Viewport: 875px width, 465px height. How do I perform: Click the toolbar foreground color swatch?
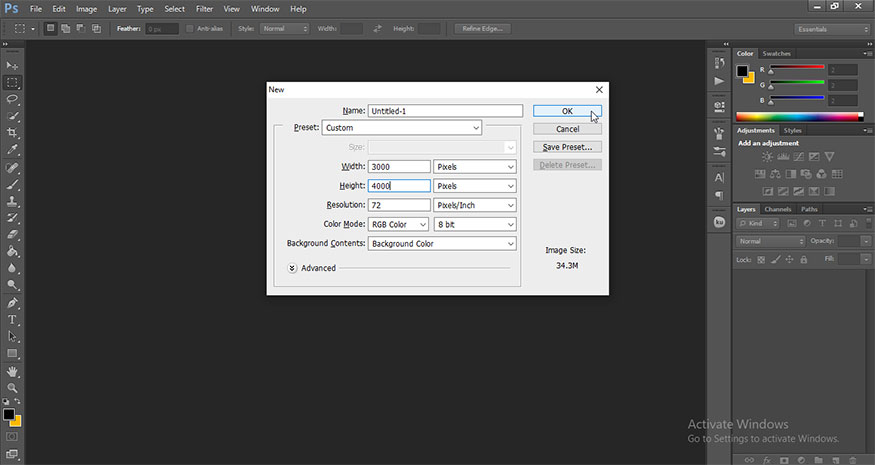click(x=8, y=415)
